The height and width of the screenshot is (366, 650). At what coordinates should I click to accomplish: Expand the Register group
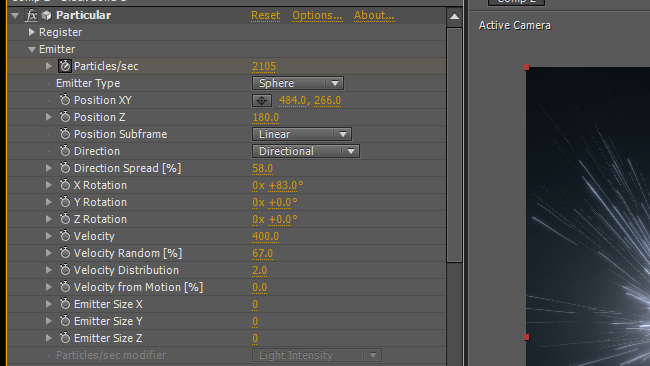32,32
